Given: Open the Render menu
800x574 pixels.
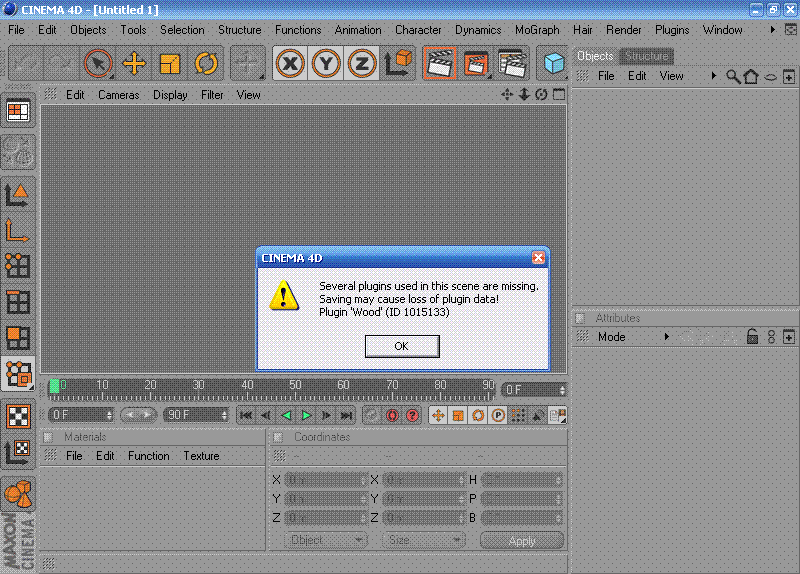Looking at the screenshot, I should tap(623, 30).
